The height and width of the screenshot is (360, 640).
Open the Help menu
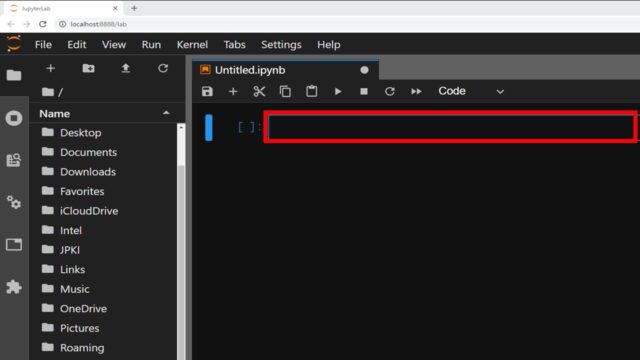tap(329, 44)
